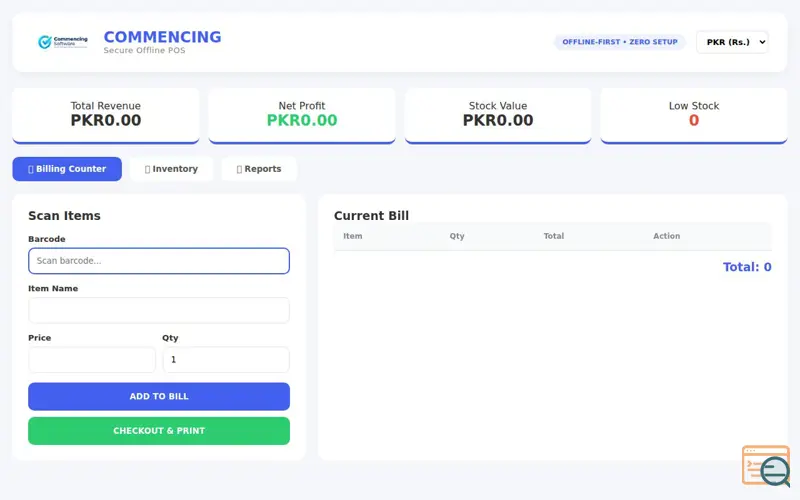Open the PKR (Rs.) currency dropdown

[732, 42]
